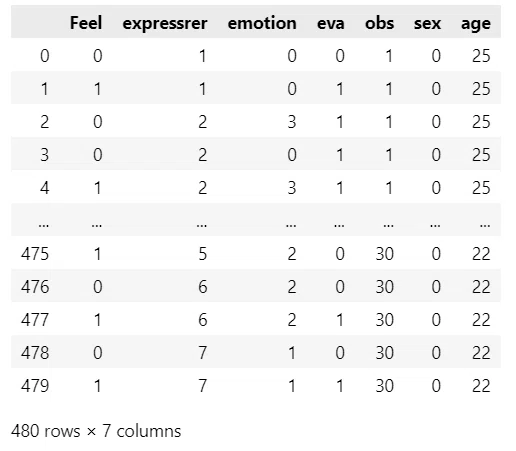Click the sex column header

[x=427, y=23]
